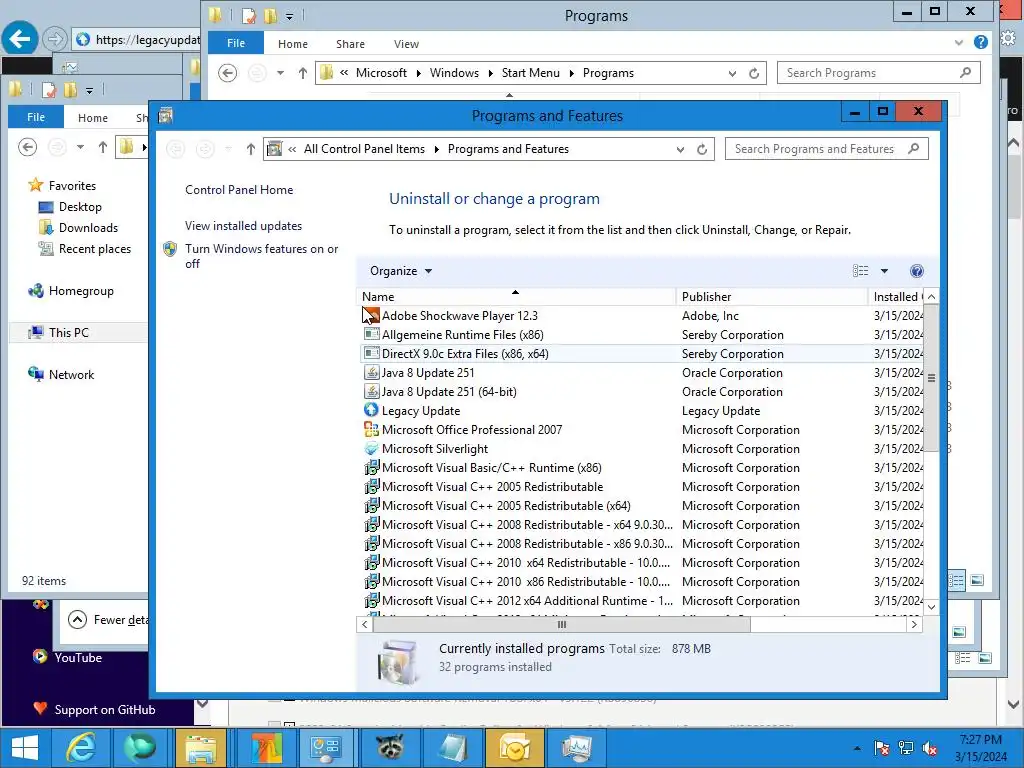
Task: Expand the view options dropdown arrow
Action: point(884,271)
